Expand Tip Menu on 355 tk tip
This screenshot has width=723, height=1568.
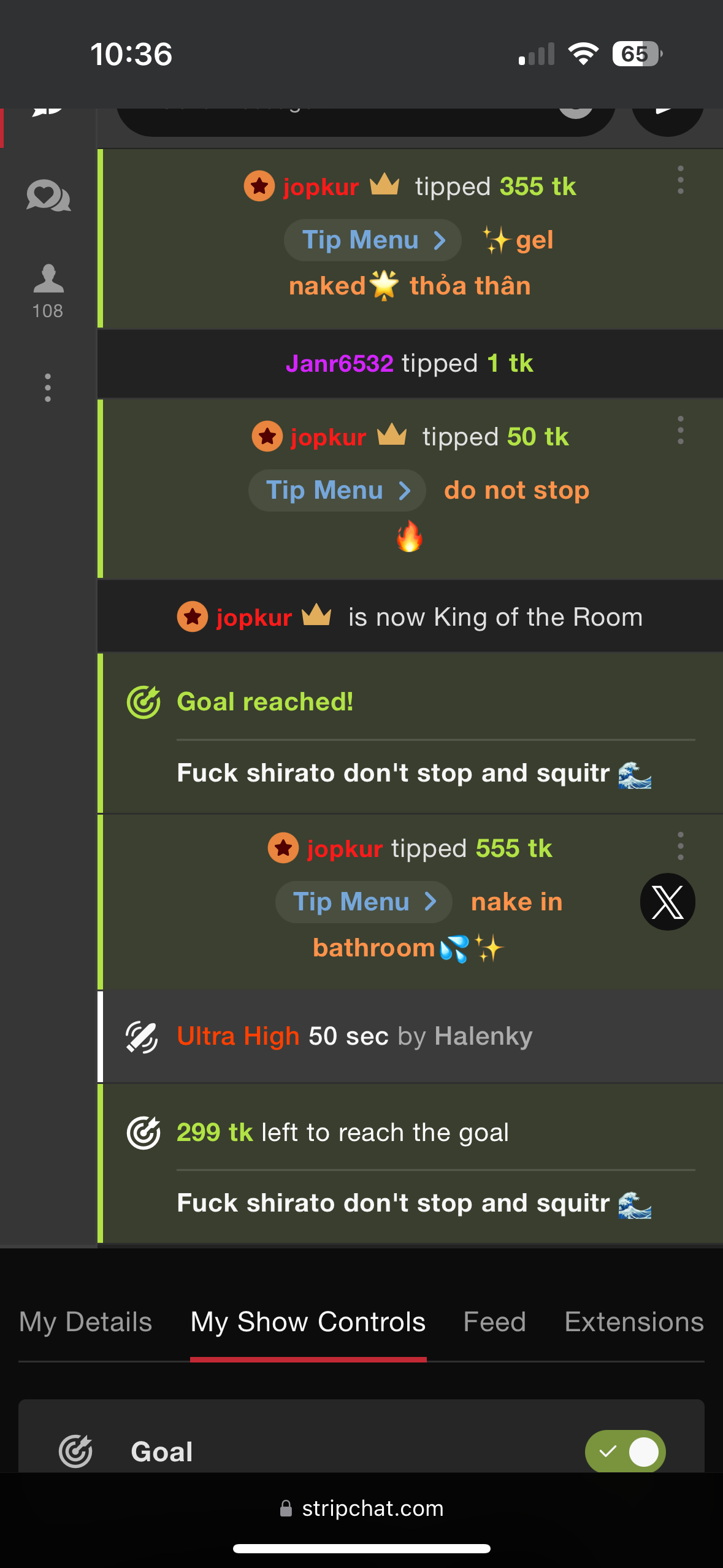(x=373, y=240)
